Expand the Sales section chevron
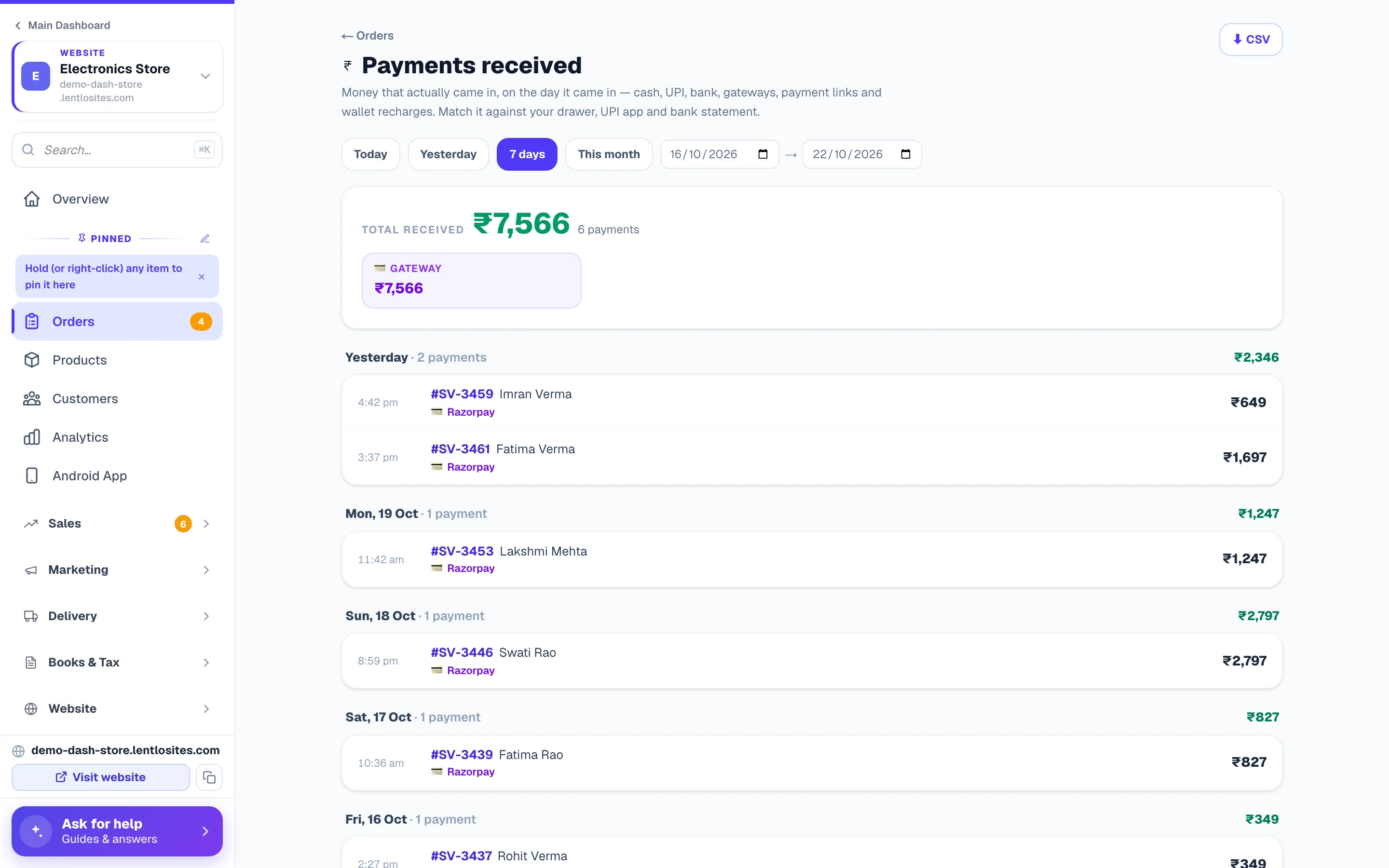This screenshot has width=1389, height=868. pyautogui.click(x=206, y=524)
